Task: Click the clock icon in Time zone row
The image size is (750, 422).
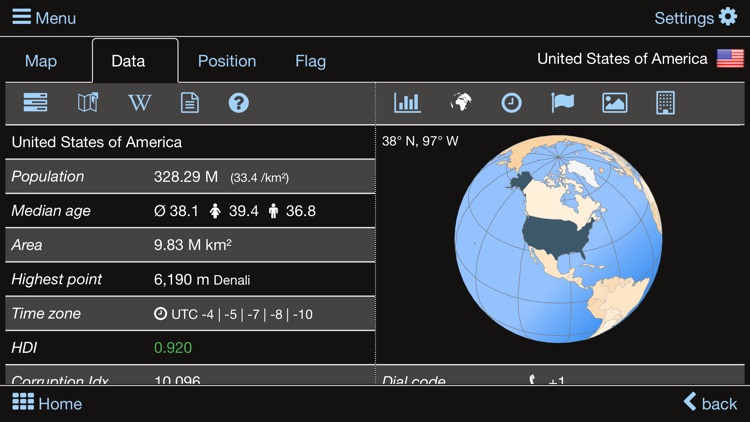Action: pos(160,313)
